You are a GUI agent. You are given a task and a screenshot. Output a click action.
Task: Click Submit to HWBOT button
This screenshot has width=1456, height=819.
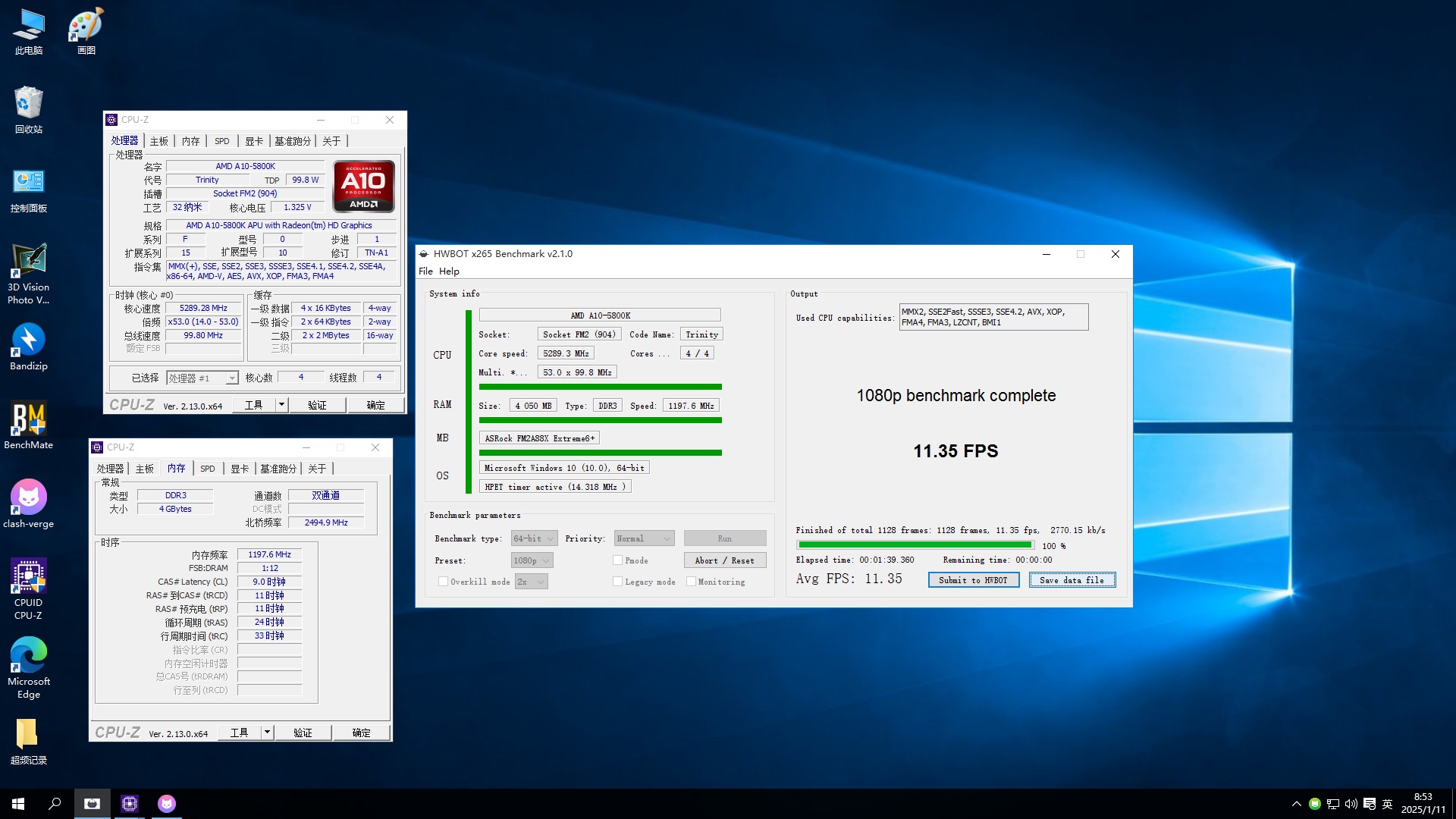[x=973, y=580]
